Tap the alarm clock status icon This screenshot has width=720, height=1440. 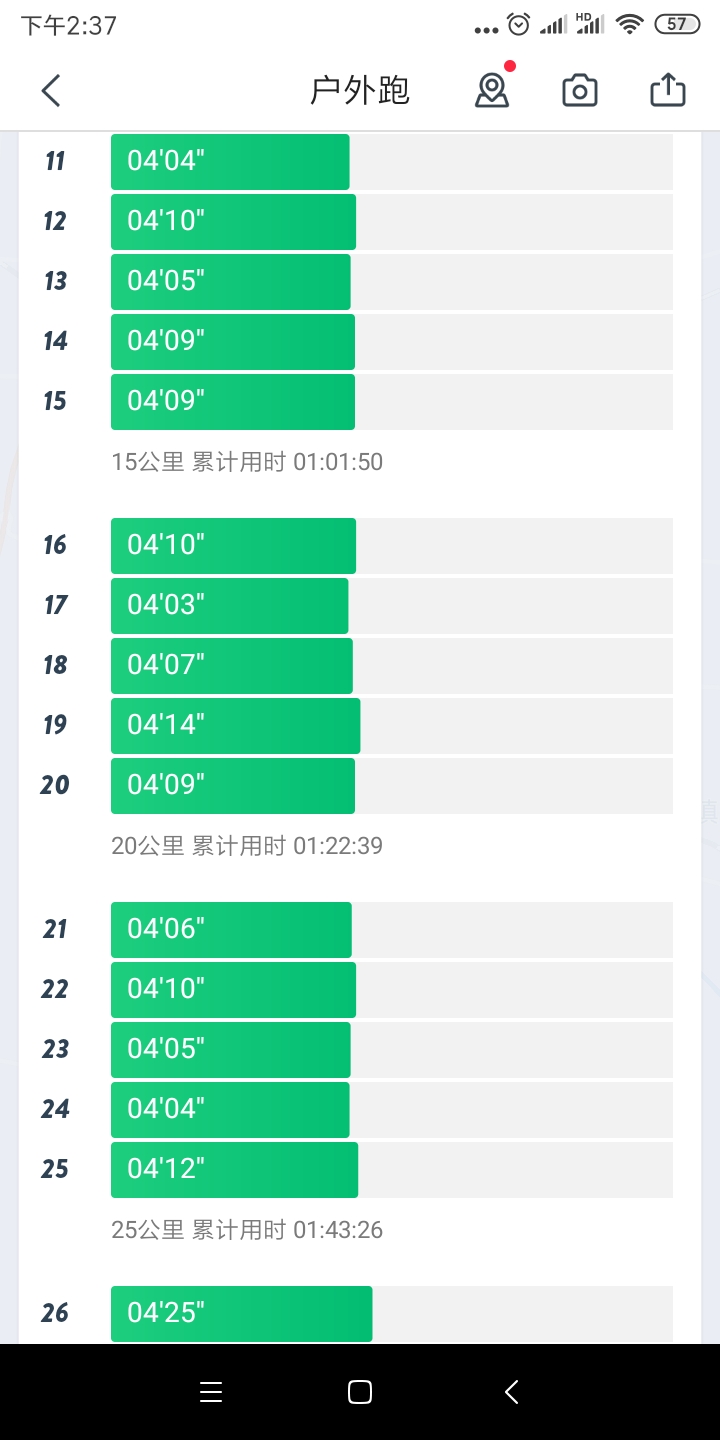[518, 25]
